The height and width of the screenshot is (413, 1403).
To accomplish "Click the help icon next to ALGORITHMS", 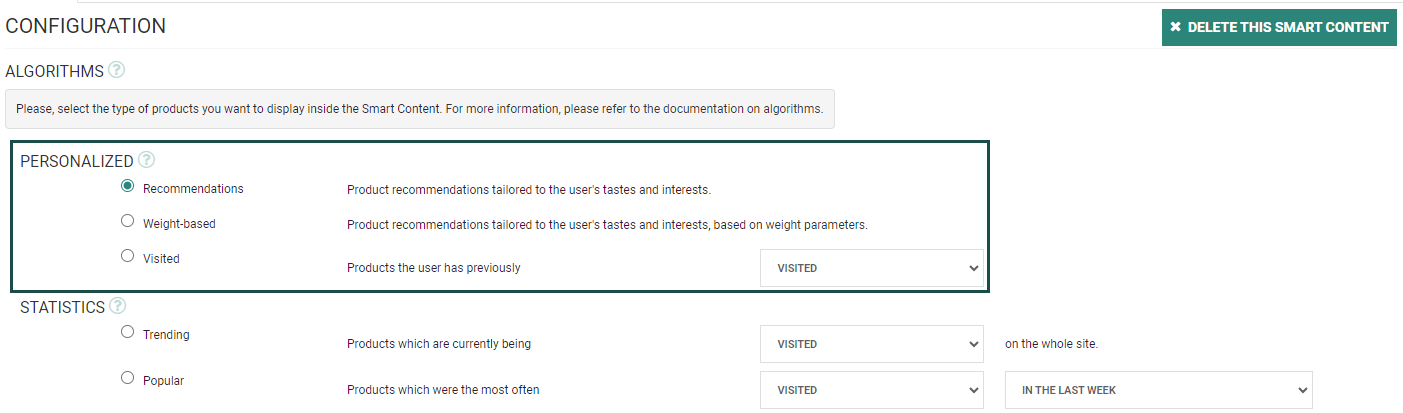I will coord(117,70).
